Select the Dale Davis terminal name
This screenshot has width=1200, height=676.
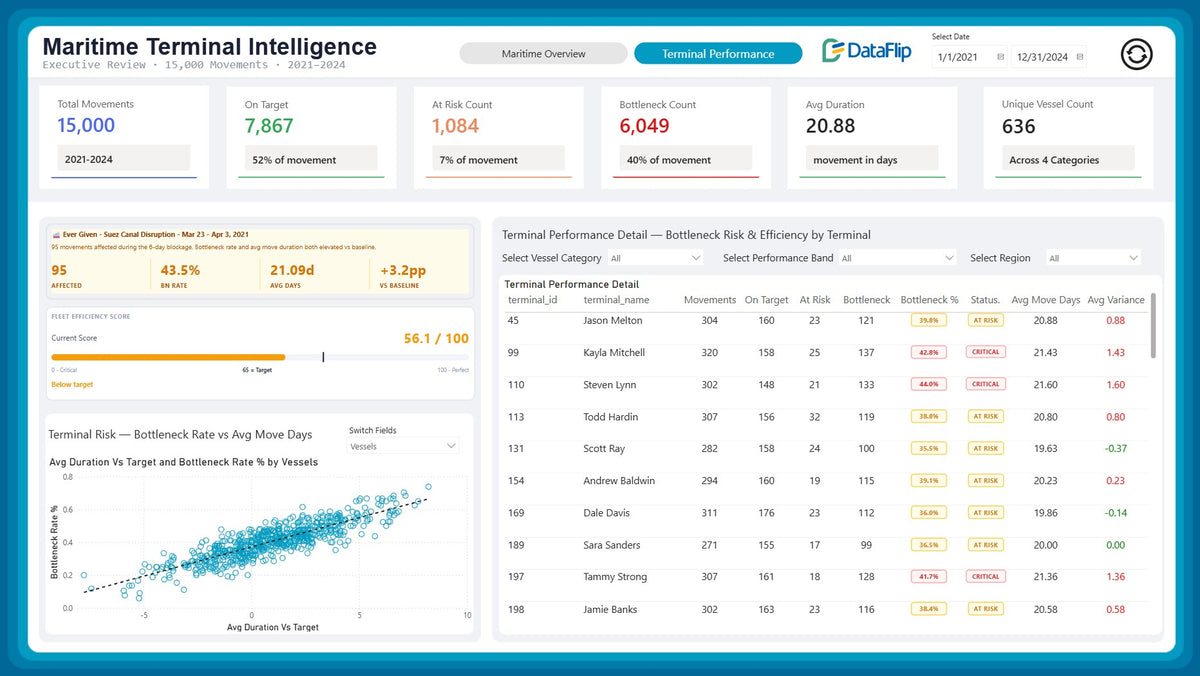coord(607,513)
